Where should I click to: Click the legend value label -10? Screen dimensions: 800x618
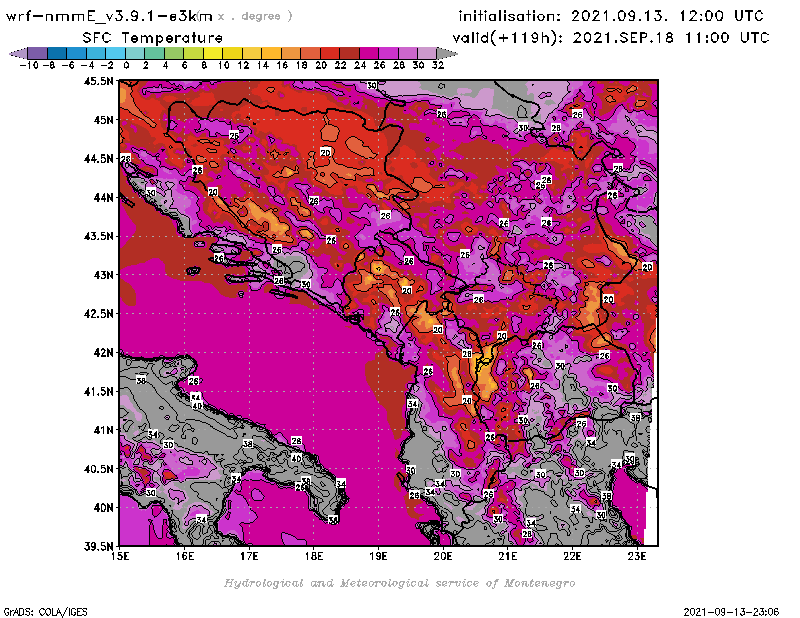(29, 65)
